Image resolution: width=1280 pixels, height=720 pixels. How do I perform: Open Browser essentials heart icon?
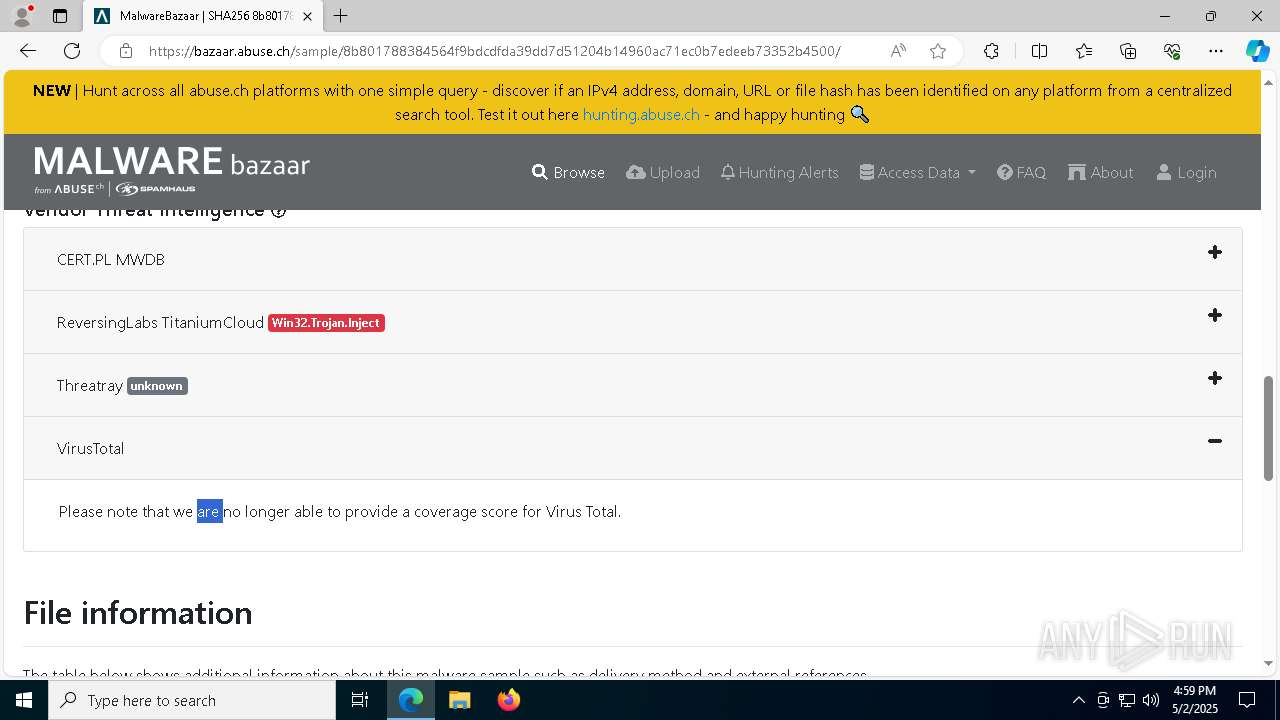tap(1172, 51)
